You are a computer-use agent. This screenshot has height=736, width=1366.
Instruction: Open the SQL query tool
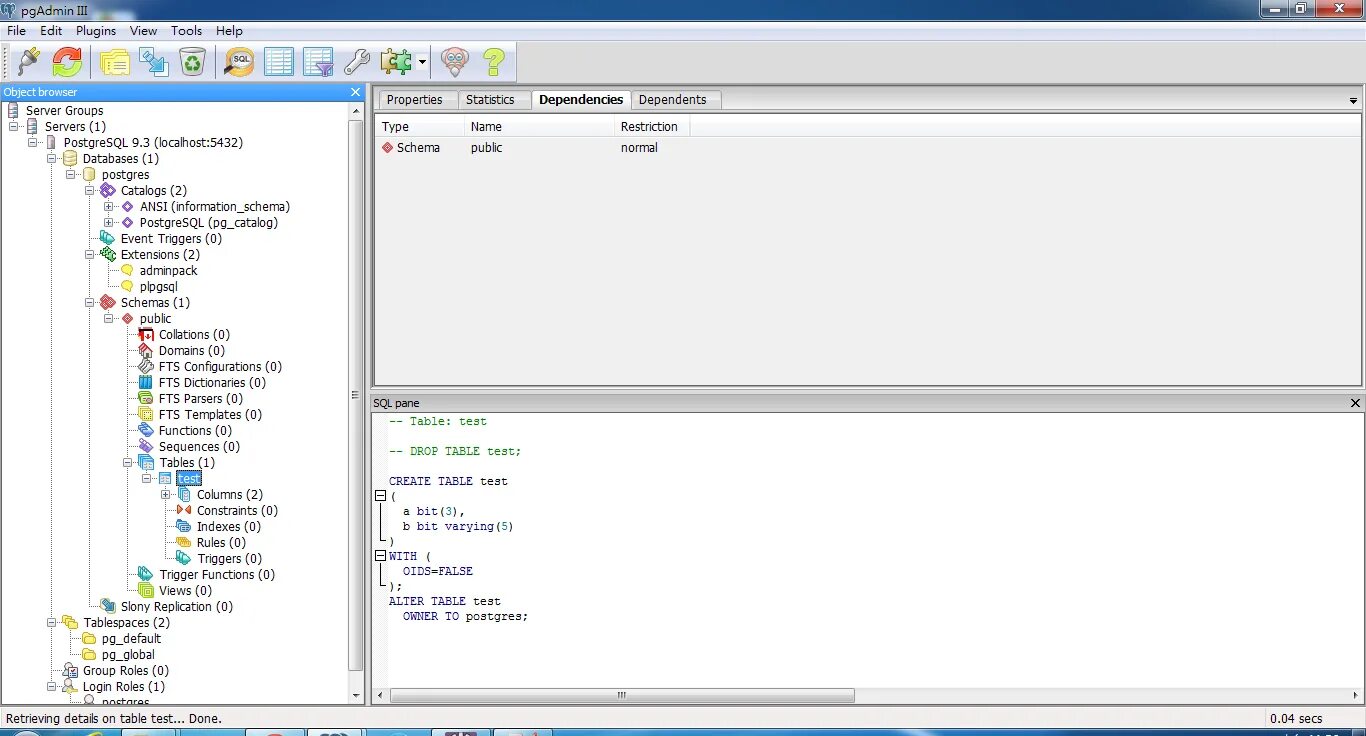[240, 62]
